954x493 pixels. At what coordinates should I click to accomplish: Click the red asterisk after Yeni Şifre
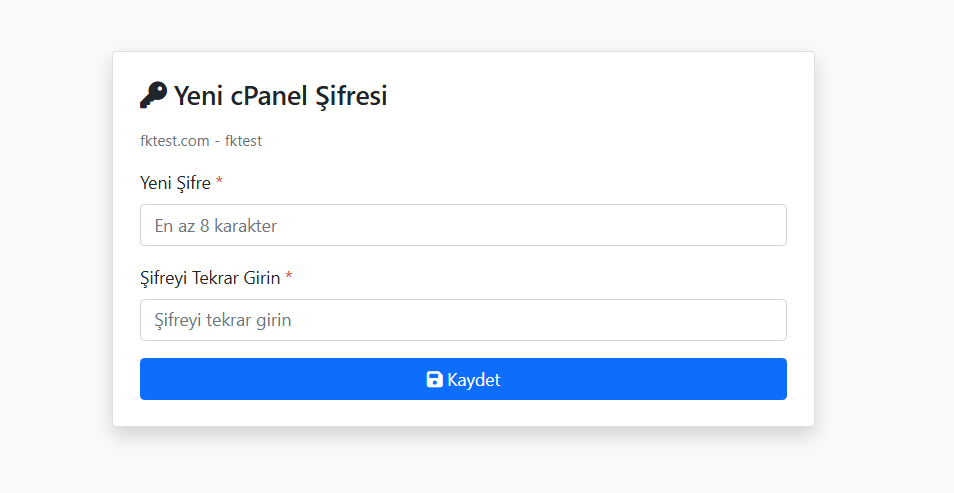pyautogui.click(x=219, y=182)
